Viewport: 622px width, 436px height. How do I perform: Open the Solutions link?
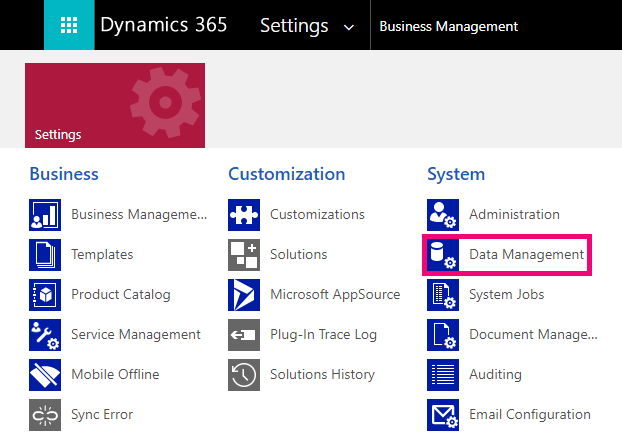[298, 254]
